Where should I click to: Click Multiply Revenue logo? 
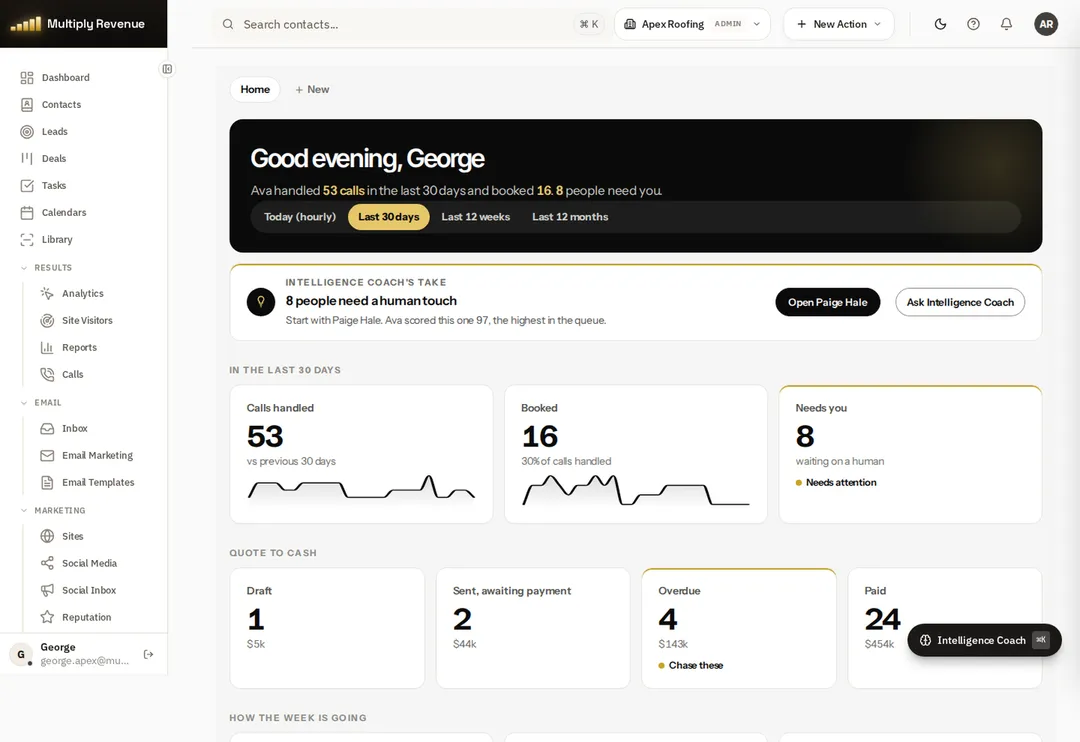(78, 24)
